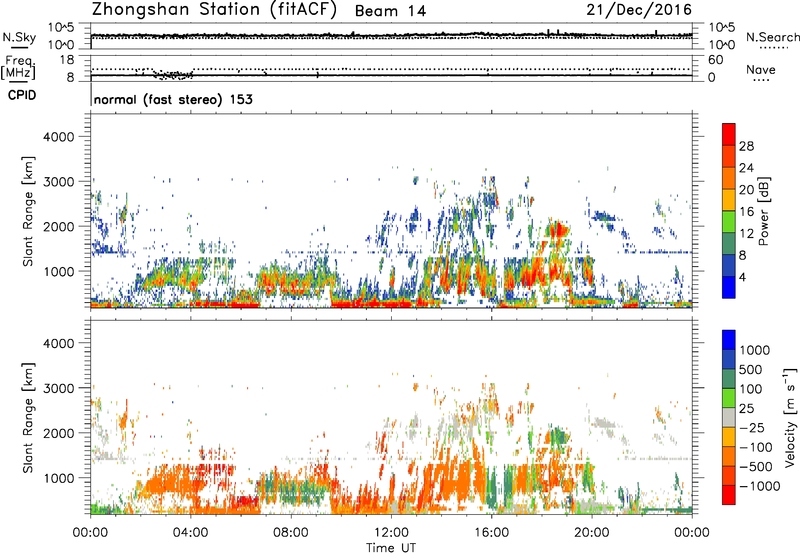Click the 'N.Sky' legend label
800x554 pixels.
point(19,37)
